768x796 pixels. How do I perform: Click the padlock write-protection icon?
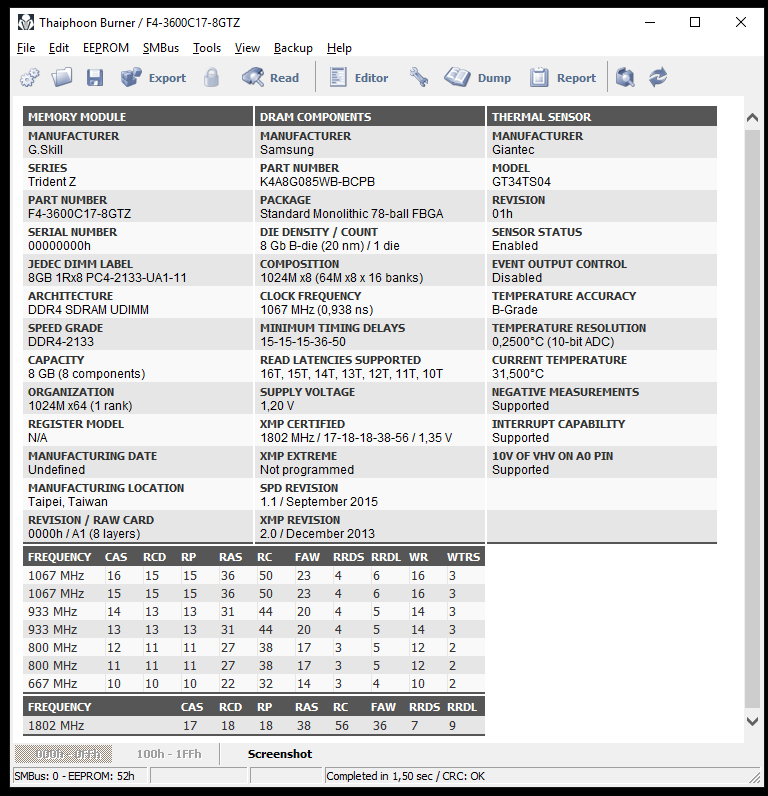[212, 78]
